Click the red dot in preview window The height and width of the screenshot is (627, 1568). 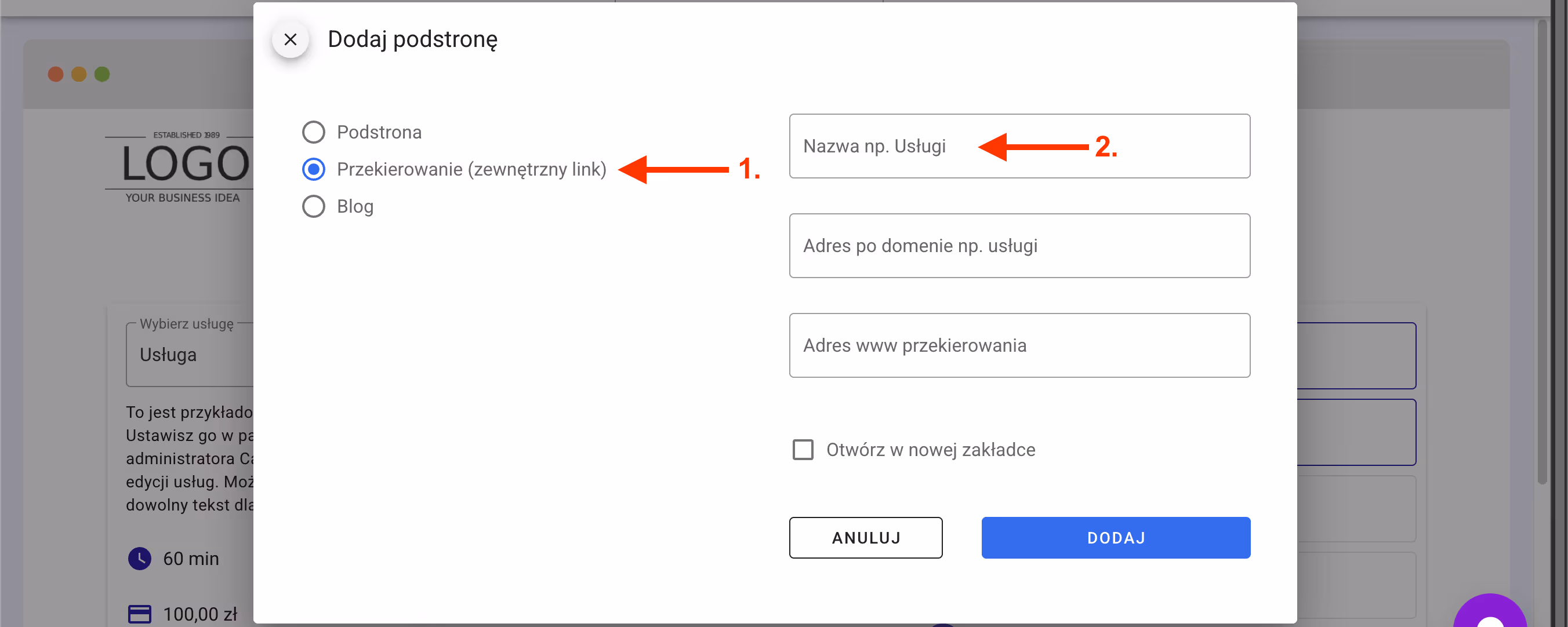pyautogui.click(x=56, y=74)
